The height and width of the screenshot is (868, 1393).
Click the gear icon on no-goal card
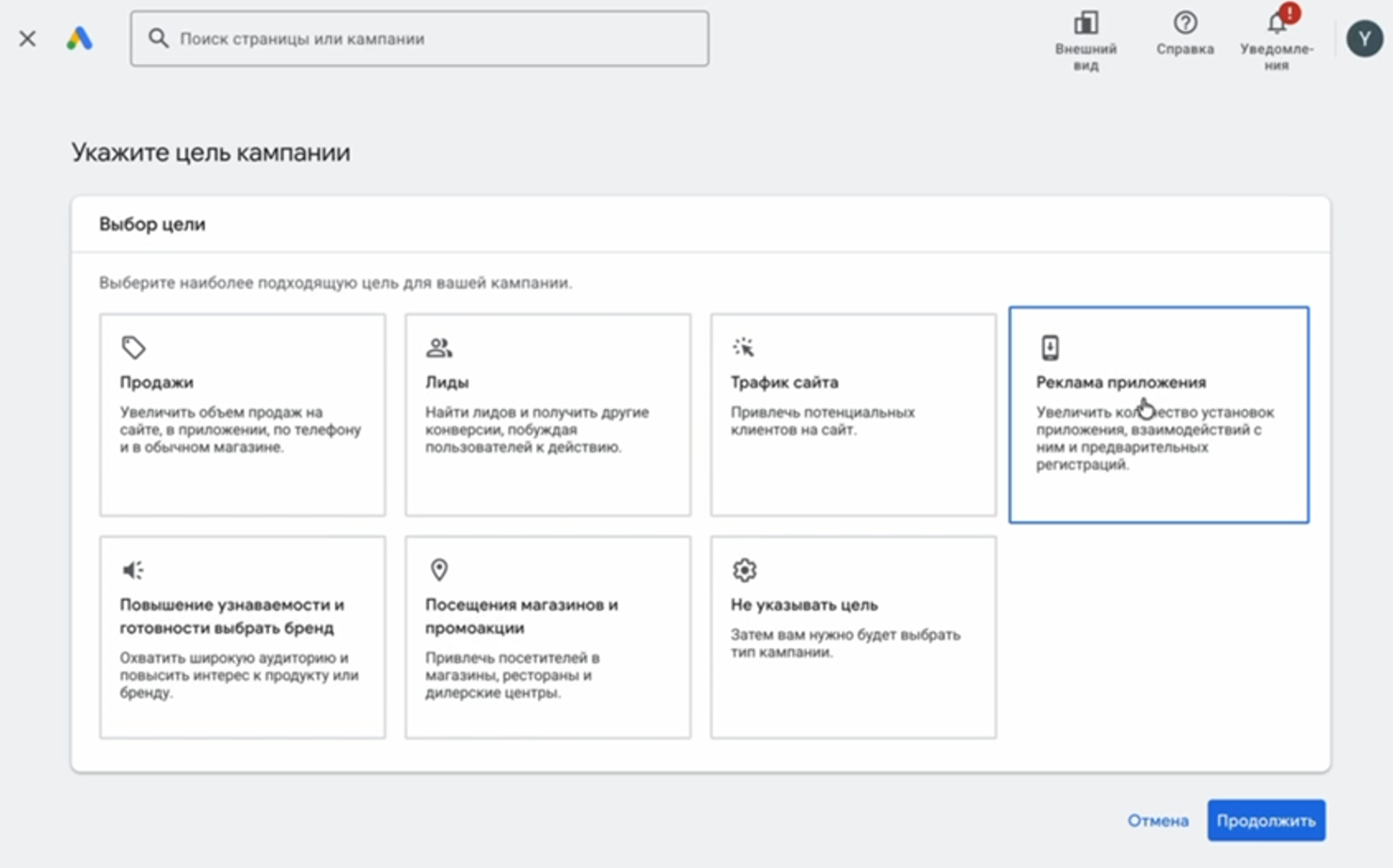tap(744, 570)
